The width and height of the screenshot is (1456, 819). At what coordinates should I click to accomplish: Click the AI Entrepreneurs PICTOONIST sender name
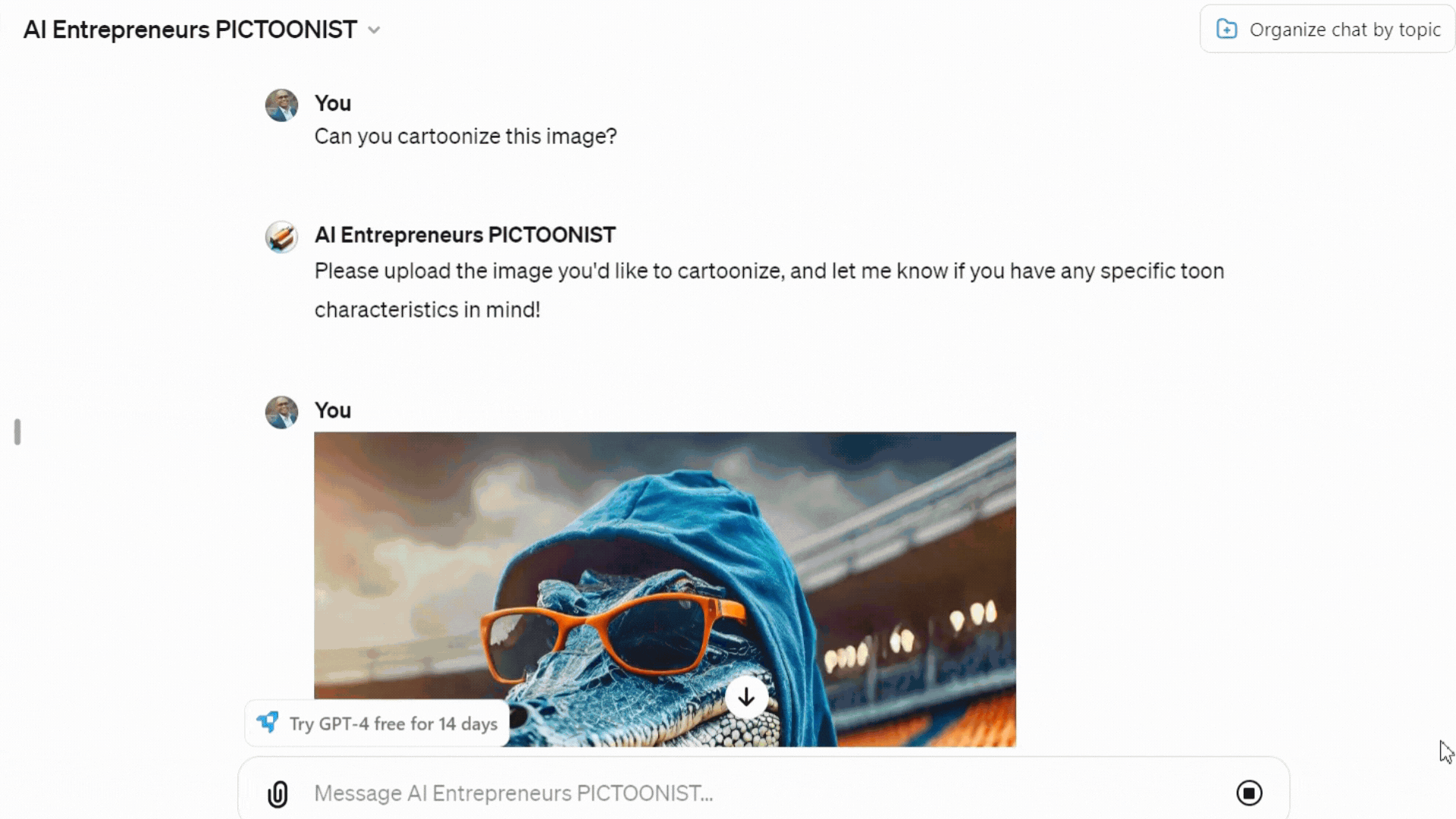coord(465,235)
